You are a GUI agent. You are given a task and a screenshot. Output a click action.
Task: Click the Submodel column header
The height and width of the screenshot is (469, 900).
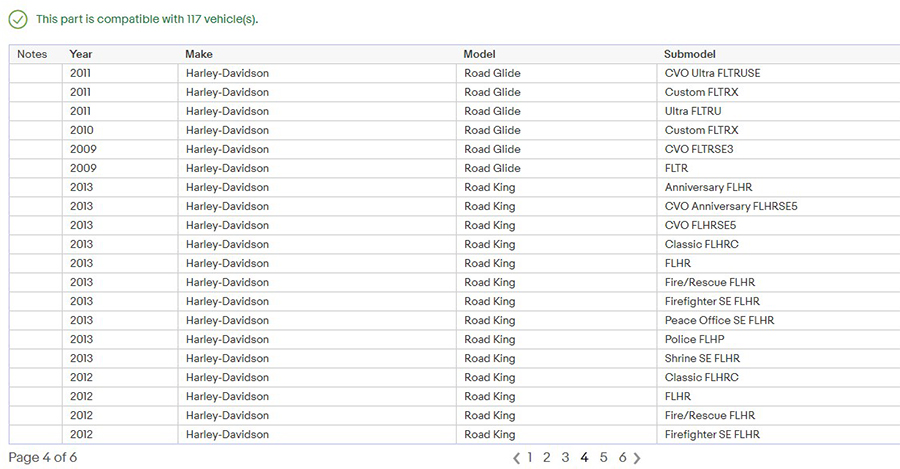(689, 54)
